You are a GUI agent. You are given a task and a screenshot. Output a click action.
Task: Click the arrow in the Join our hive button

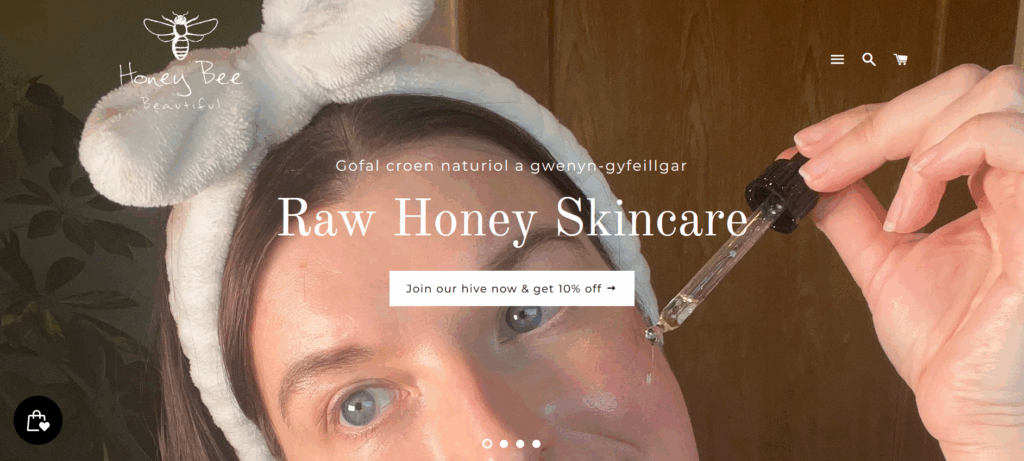(x=611, y=288)
